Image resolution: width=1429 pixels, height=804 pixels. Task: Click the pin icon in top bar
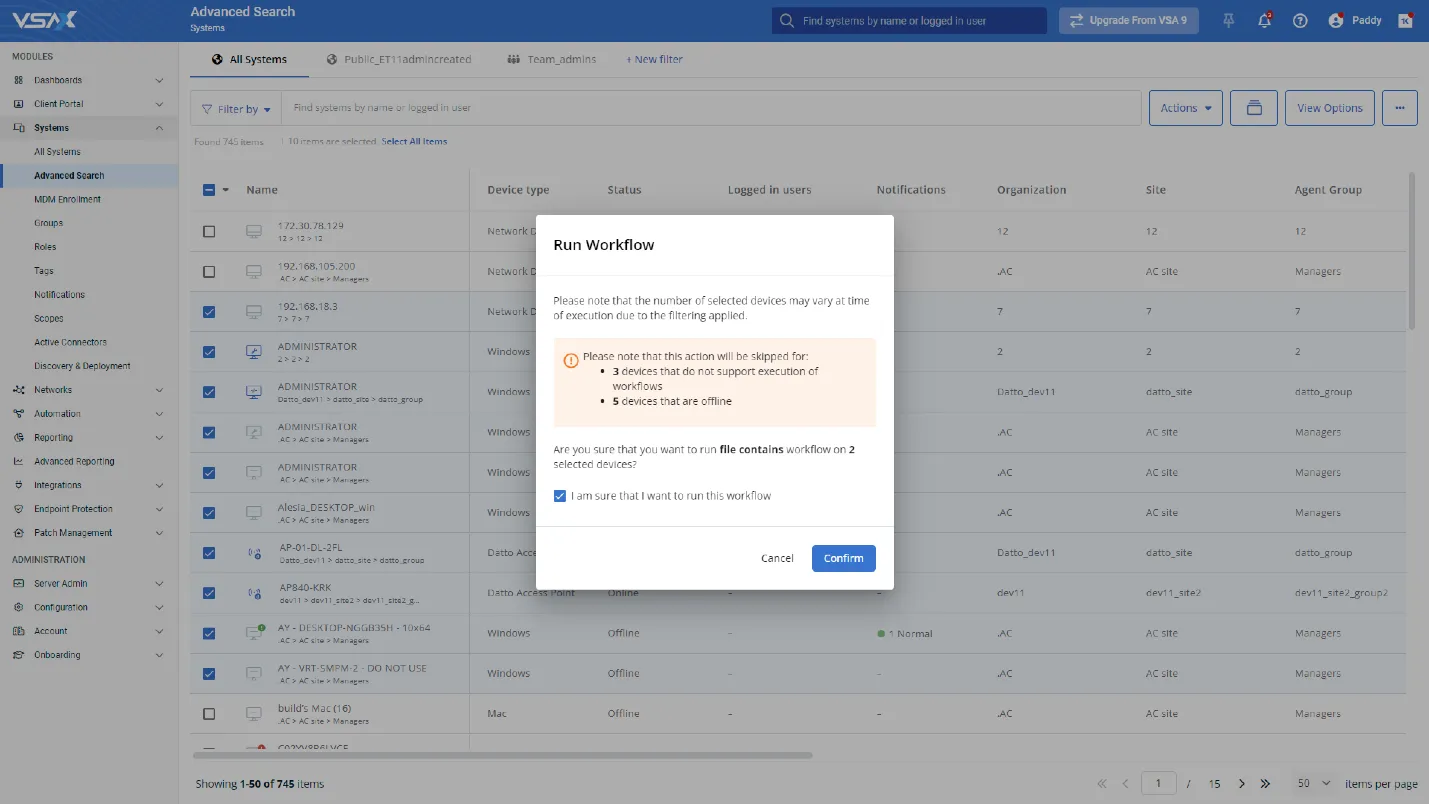pos(1228,20)
